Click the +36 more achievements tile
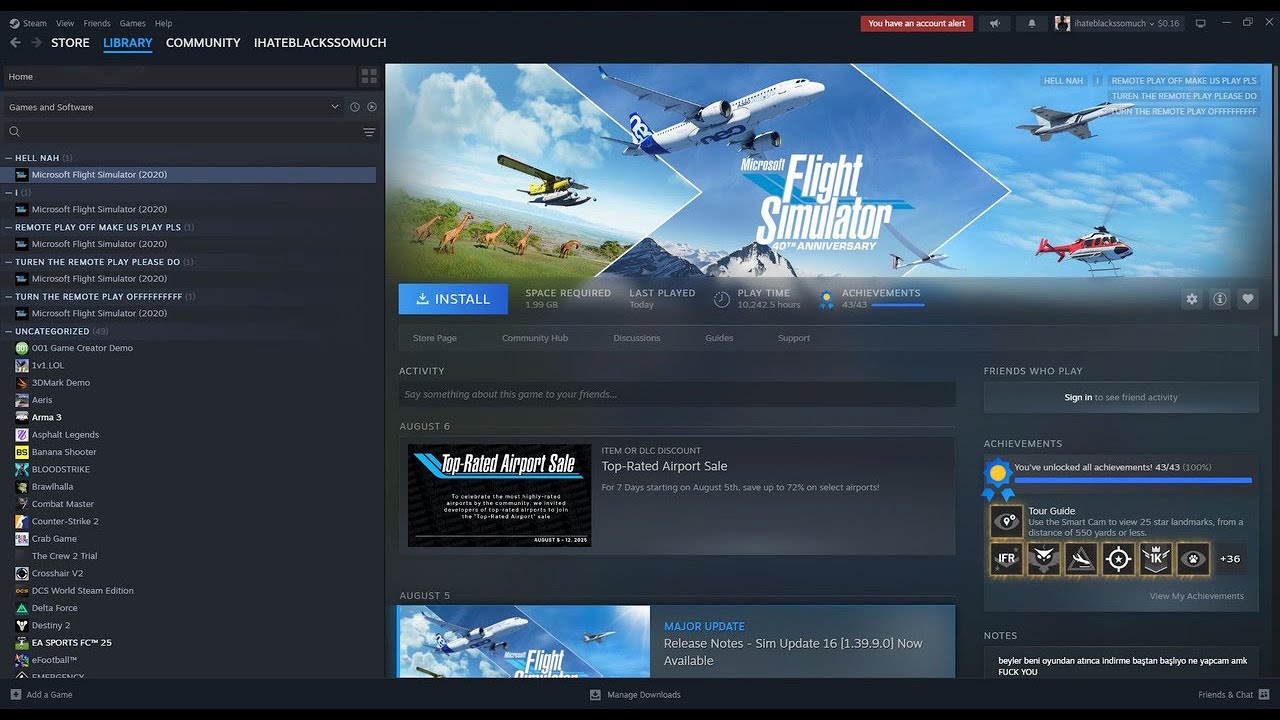Screen dimensions: 1280x720 1230,559
